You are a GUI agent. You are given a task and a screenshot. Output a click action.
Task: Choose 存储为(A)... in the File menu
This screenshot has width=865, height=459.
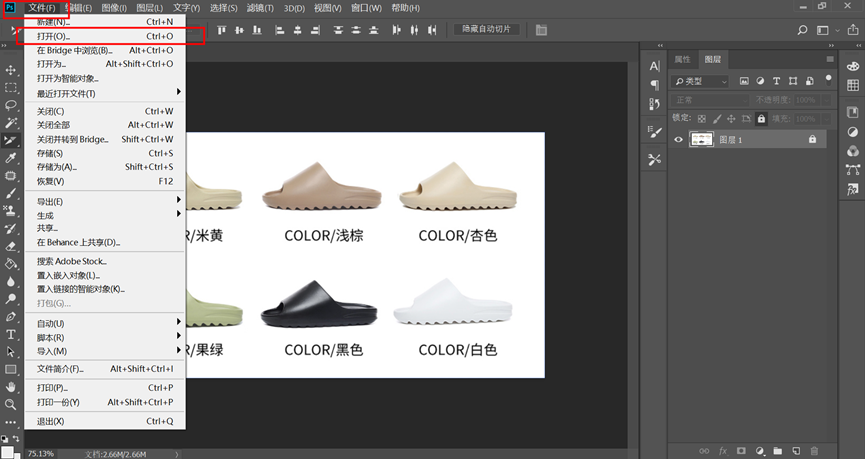[x=57, y=167]
